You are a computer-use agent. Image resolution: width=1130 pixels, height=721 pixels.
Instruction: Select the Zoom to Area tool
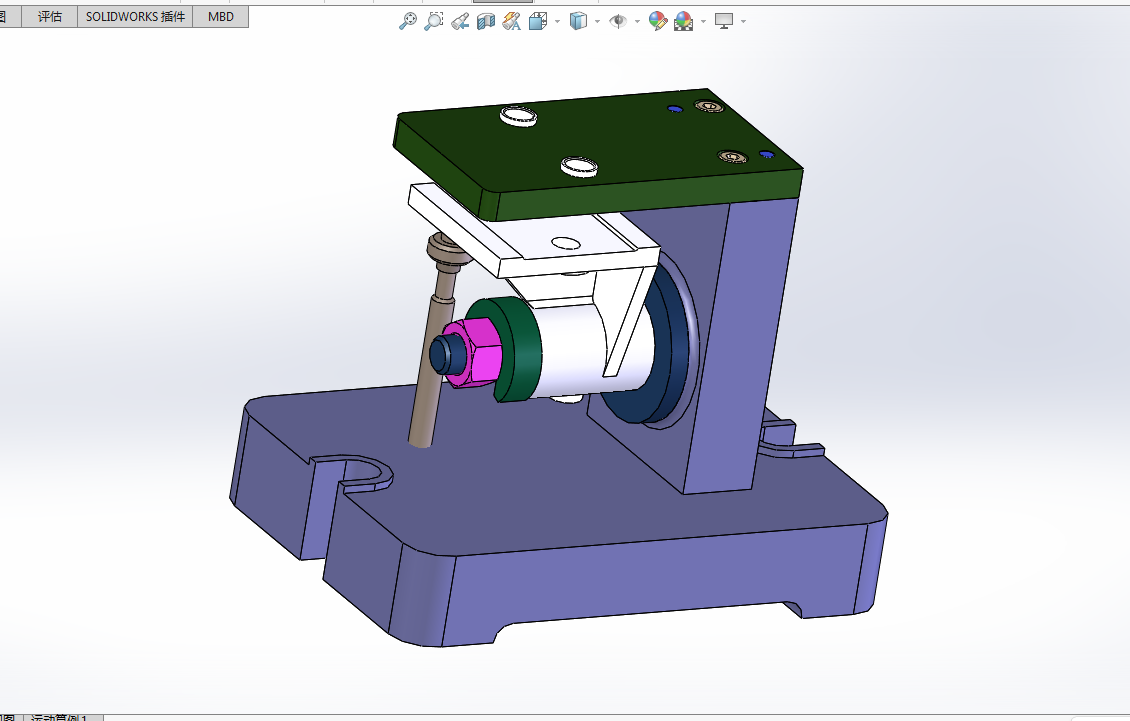tap(433, 21)
